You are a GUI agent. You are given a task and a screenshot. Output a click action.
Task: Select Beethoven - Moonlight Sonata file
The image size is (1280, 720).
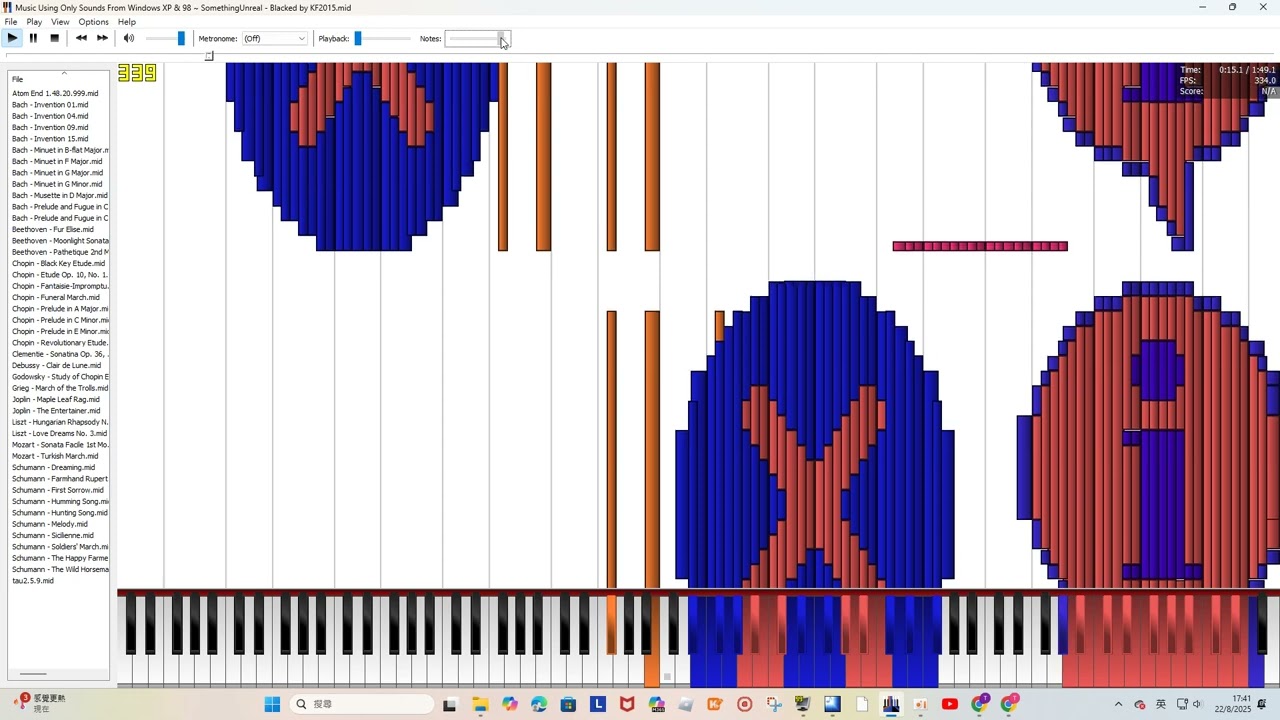click(60, 240)
